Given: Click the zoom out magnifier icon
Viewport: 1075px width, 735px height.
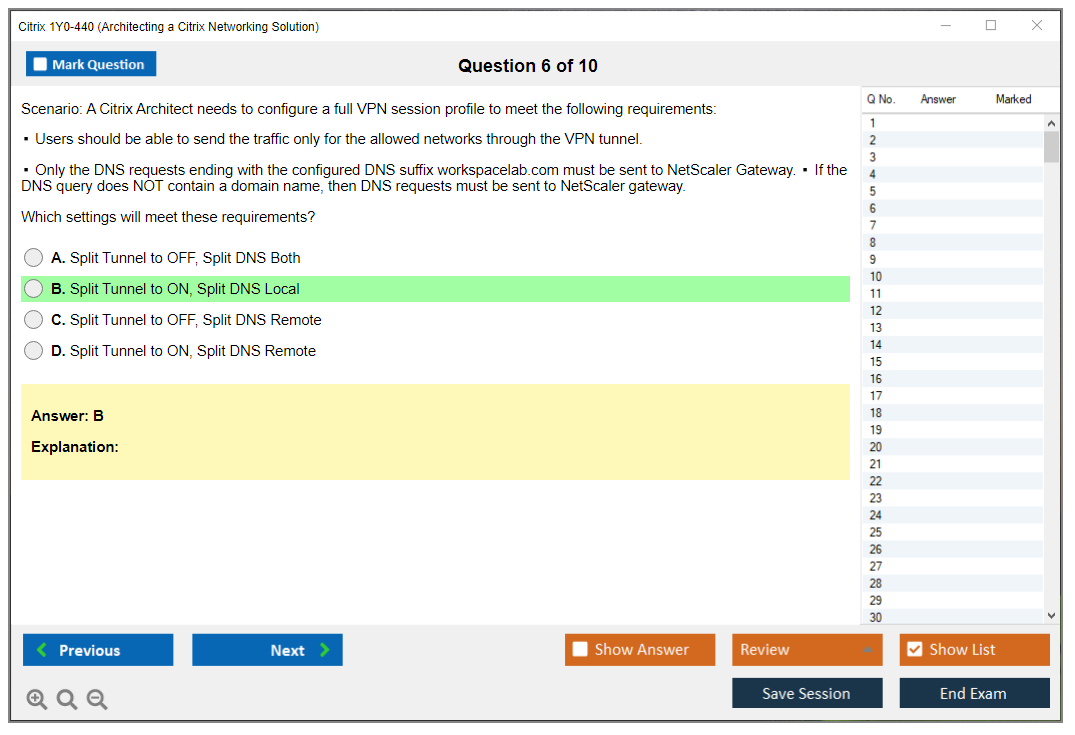Looking at the screenshot, I should (97, 700).
